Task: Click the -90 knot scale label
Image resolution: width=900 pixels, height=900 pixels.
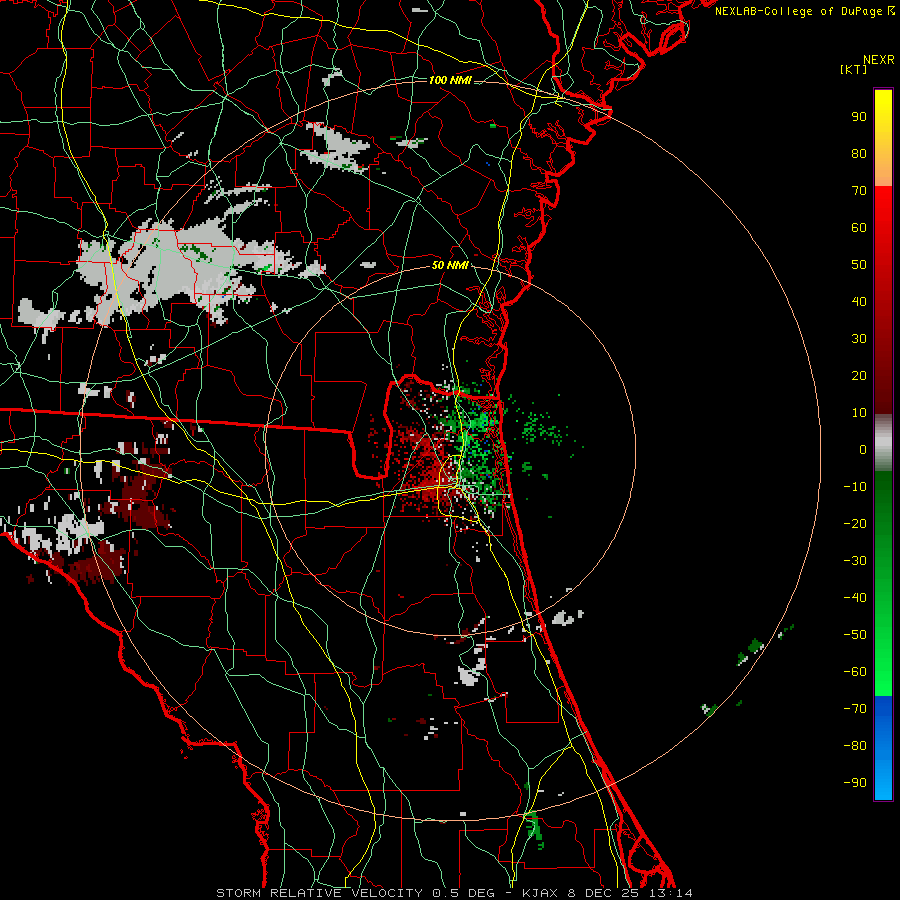Action: click(855, 783)
